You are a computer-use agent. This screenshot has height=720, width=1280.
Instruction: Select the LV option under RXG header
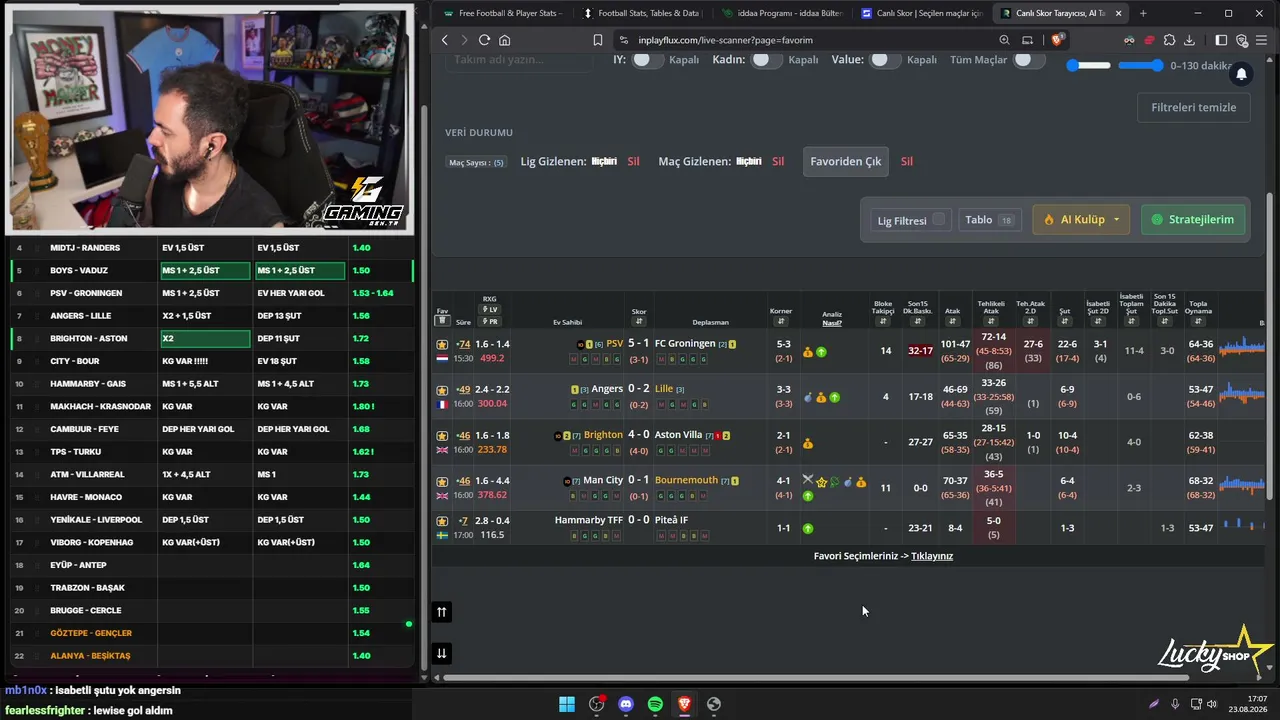(x=490, y=310)
